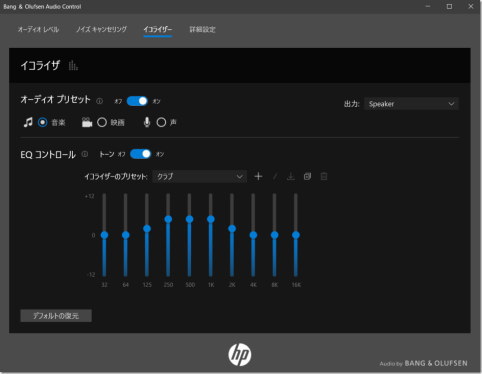
Task: Toggle the オーディオ プリセット switch
Action: point(137,101)
